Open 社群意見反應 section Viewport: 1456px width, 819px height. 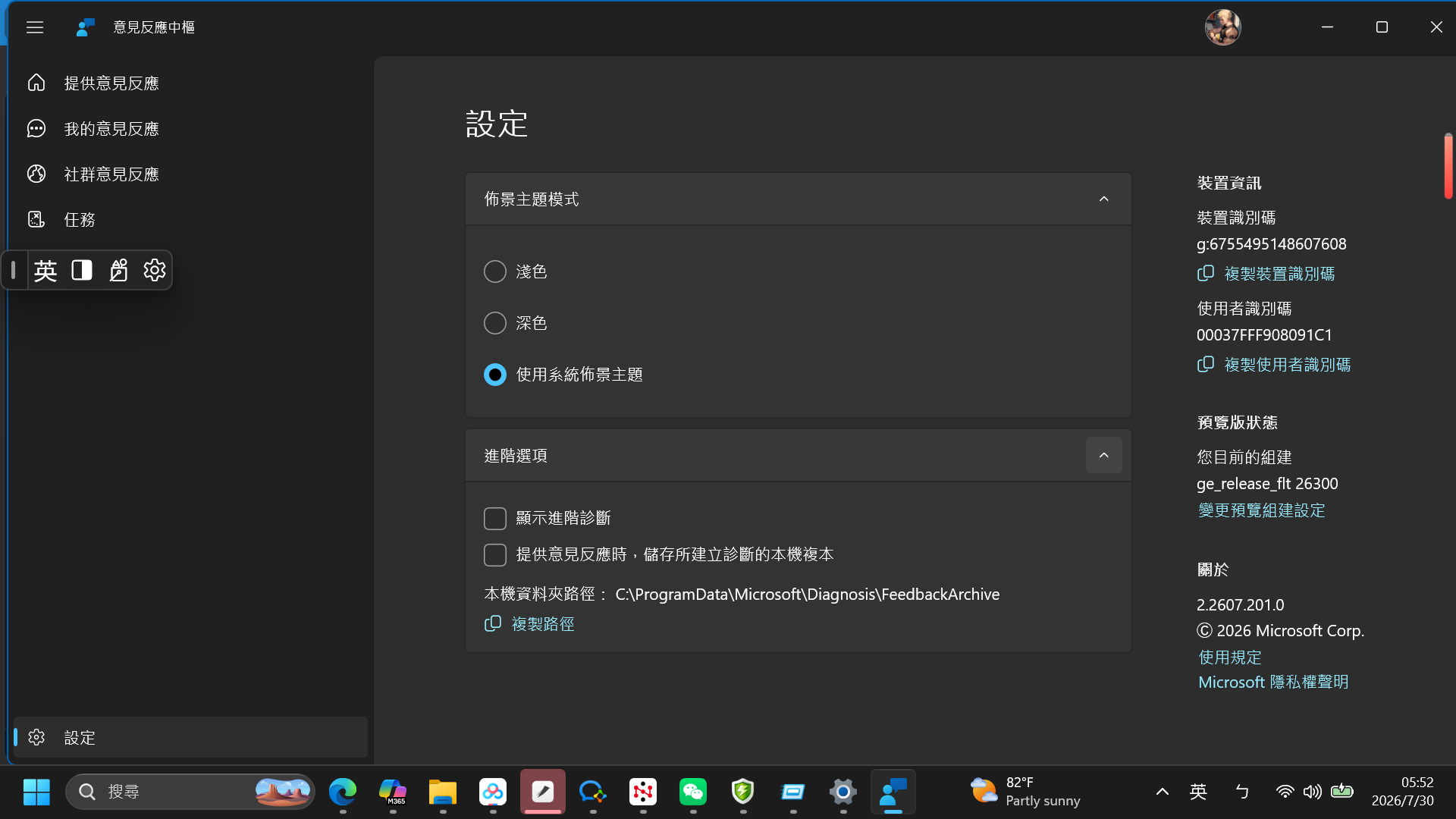190,174
